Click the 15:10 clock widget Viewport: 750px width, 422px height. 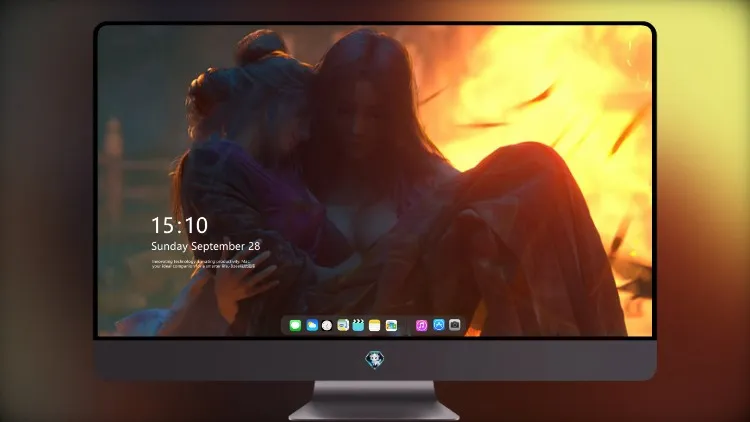coord(179,225)
